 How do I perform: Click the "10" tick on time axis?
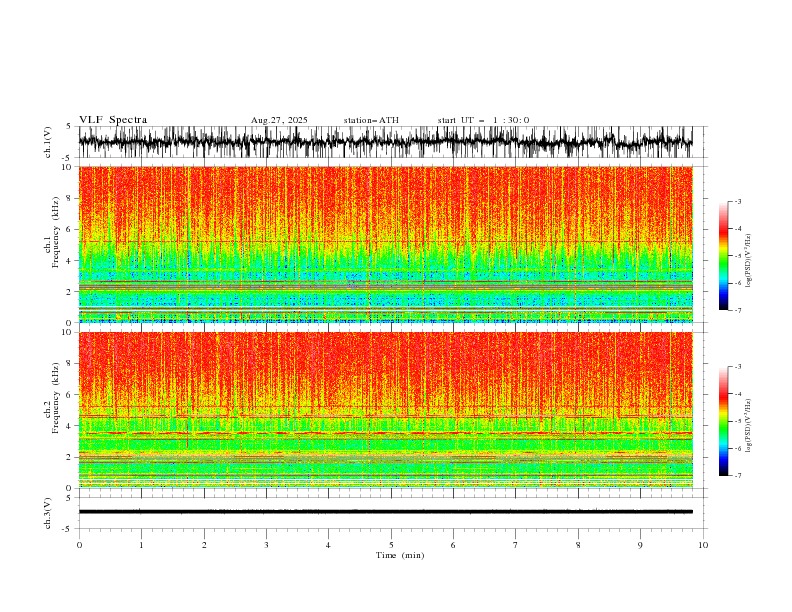point(703,545)
